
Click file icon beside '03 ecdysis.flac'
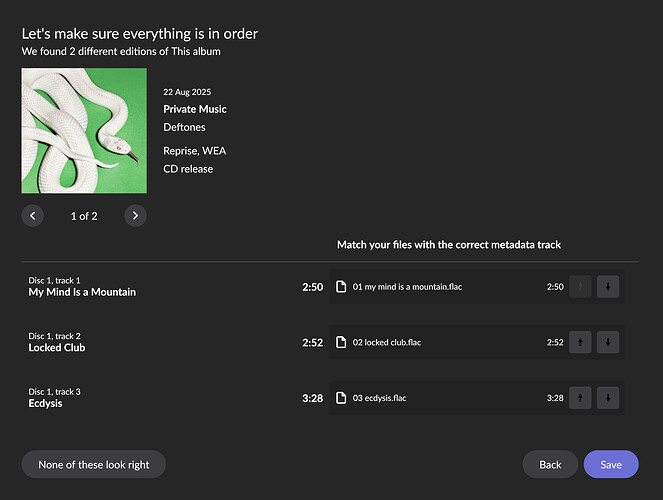(342, 398)
